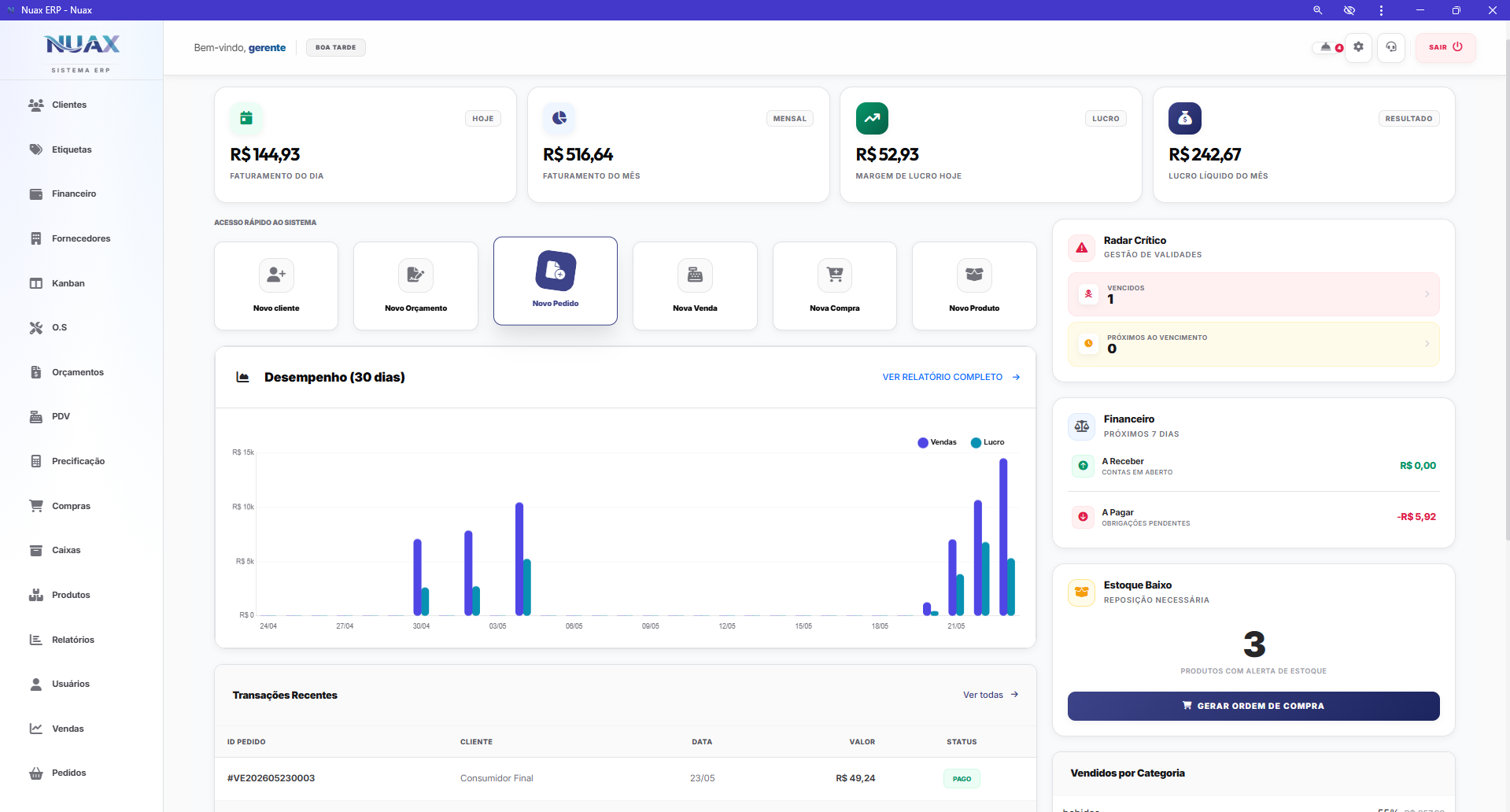Open Fornecedores in the sidebar
1510x812 pixels.
click(81, 238)
